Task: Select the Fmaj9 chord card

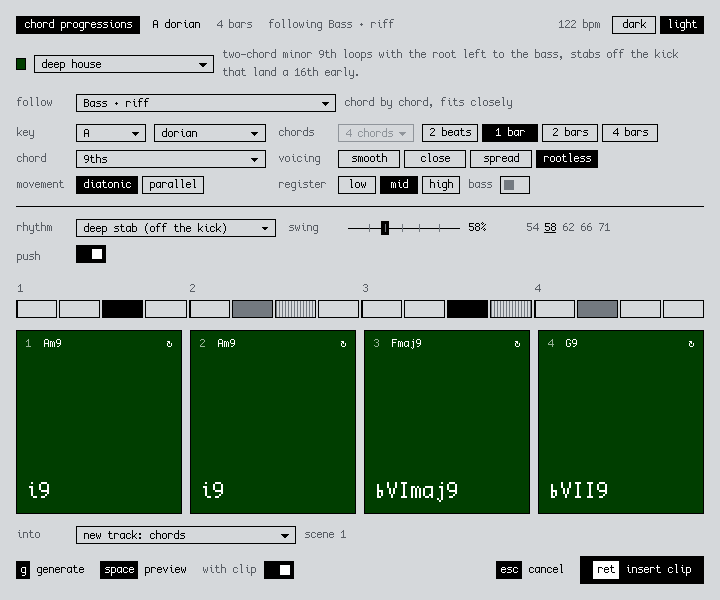Action: coord(447,422)
